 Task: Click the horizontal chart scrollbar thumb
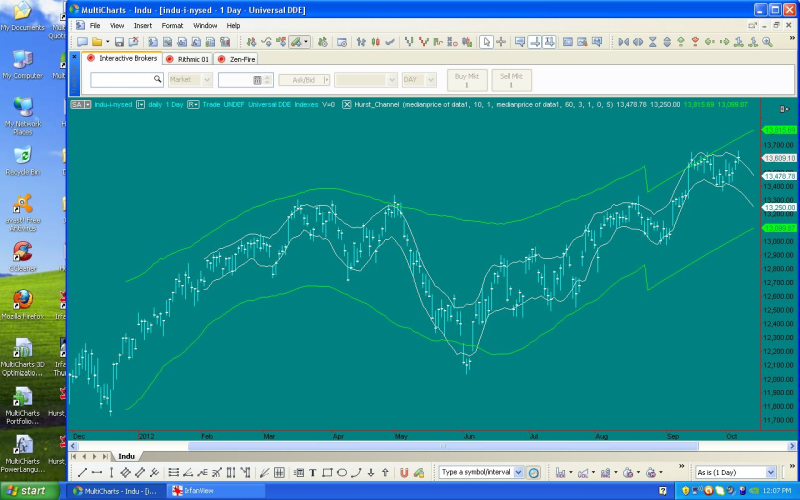click(443, 446)
